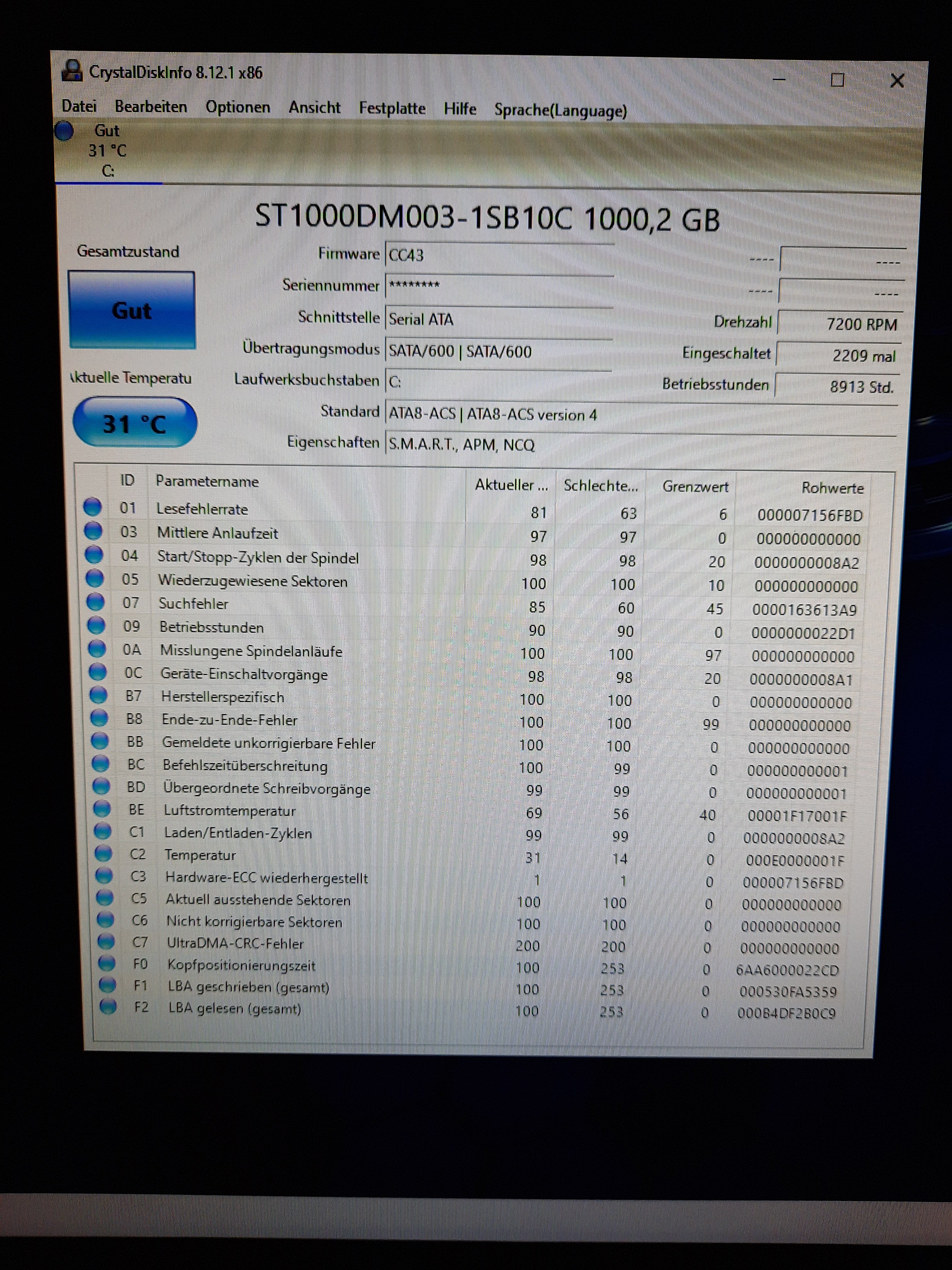Click the Firmware CC43 field
Viewport: 952px width, 1270px height.
click(499, 256)
